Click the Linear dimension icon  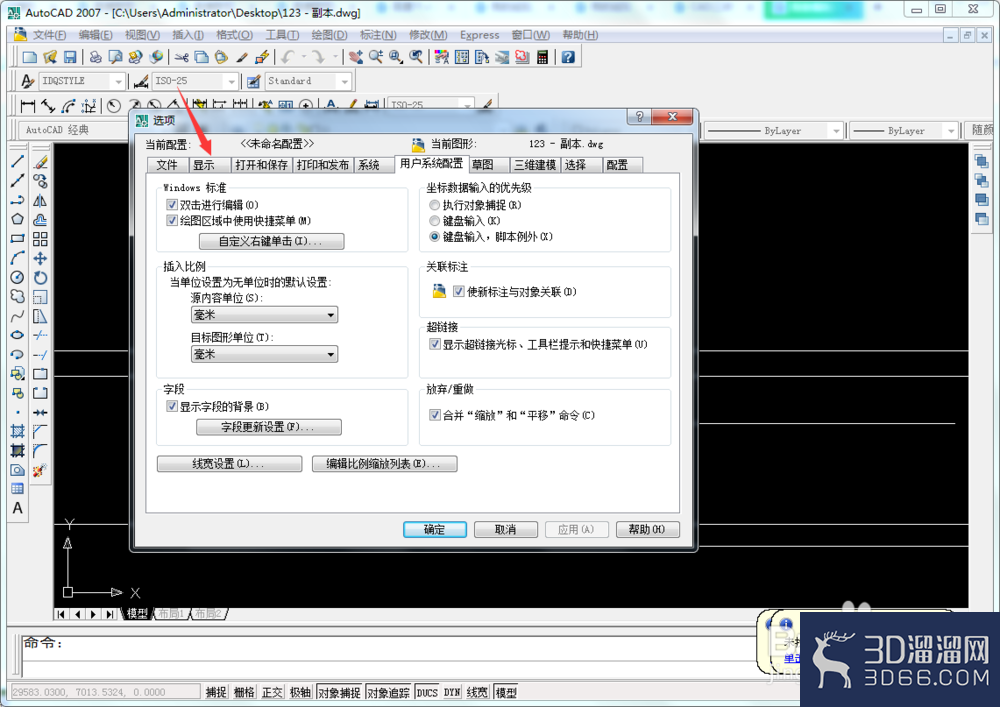27,106
